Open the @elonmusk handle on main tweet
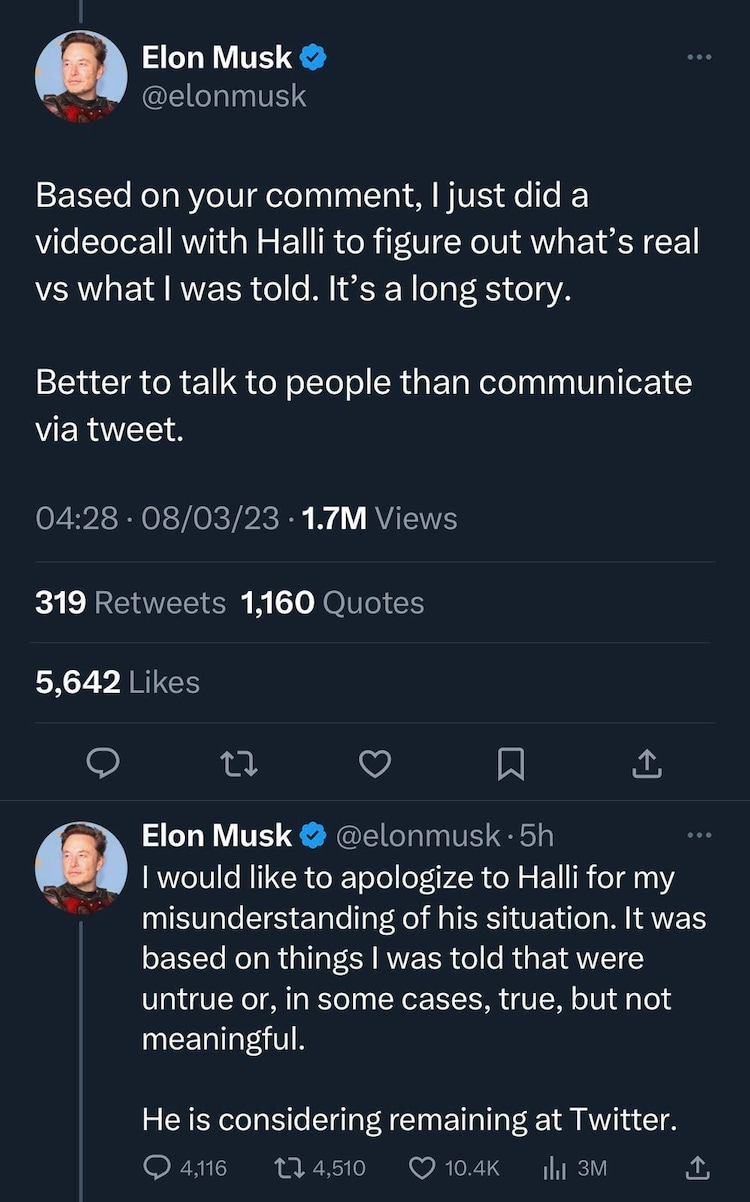This screenshot has width=750, height=1202. coord(224,97)
